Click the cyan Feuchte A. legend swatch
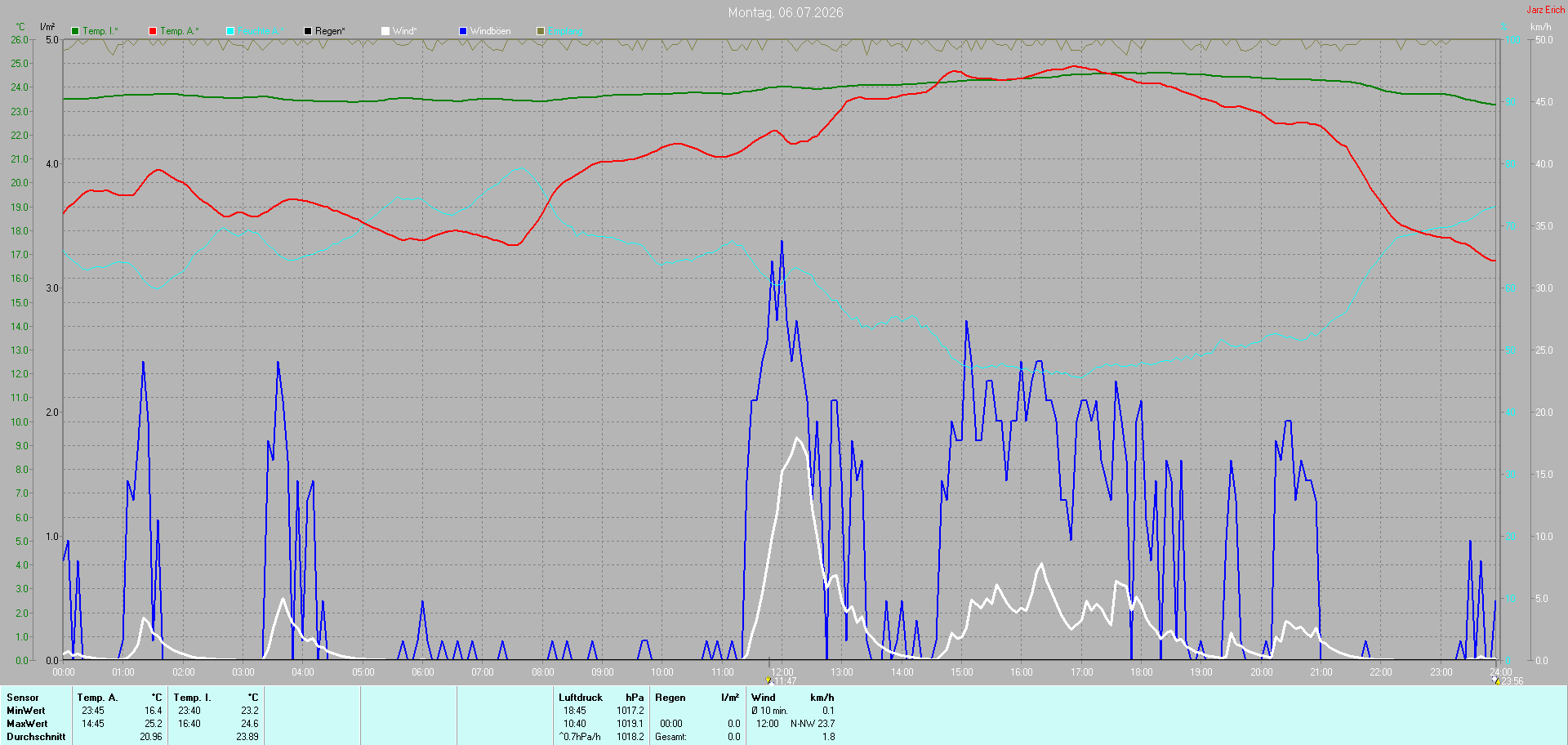The height and width of the screenshot is (745, 1568). click(x=230, y=31)
